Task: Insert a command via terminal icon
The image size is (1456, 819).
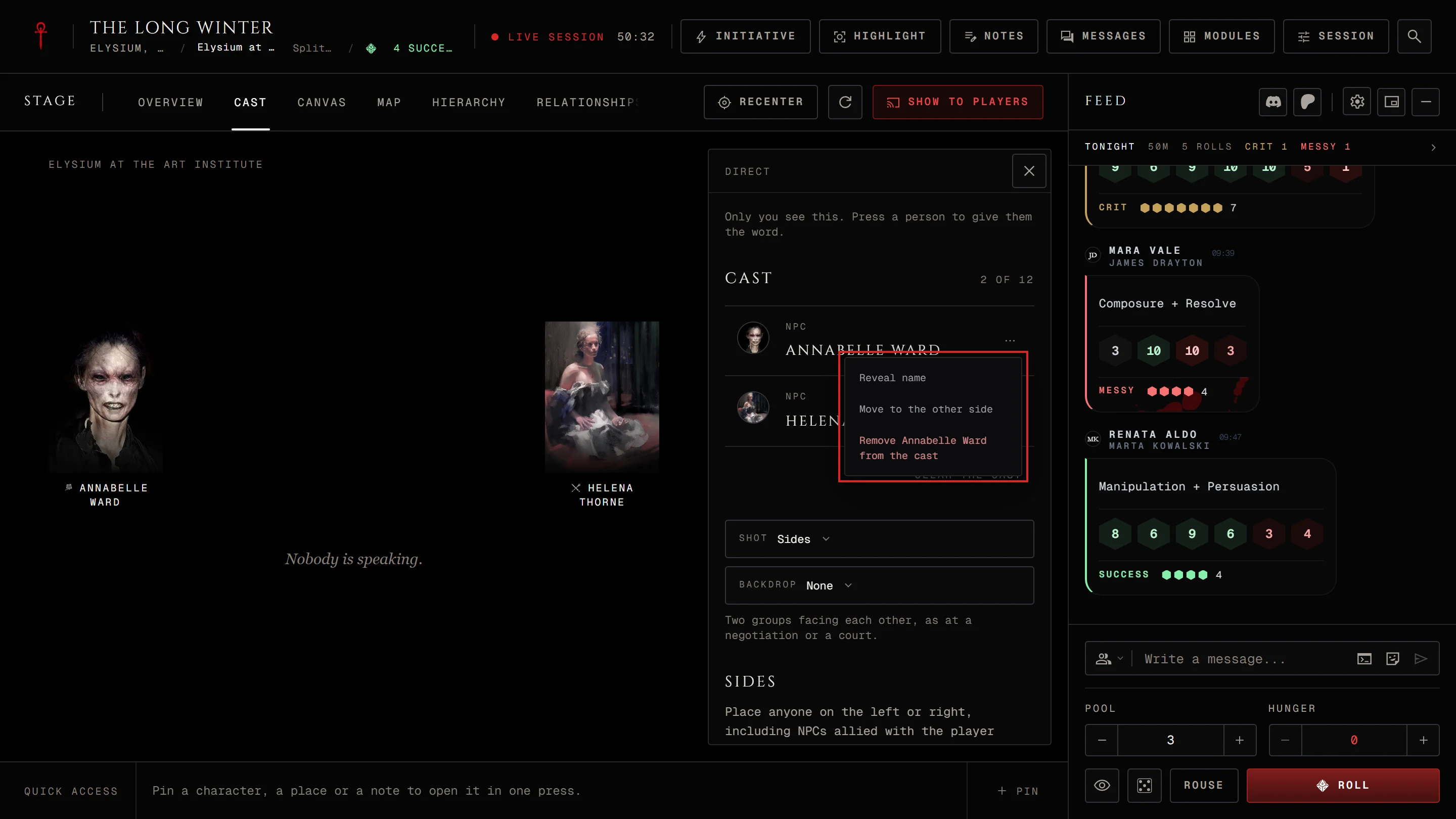Action: tap(1364, 658)
